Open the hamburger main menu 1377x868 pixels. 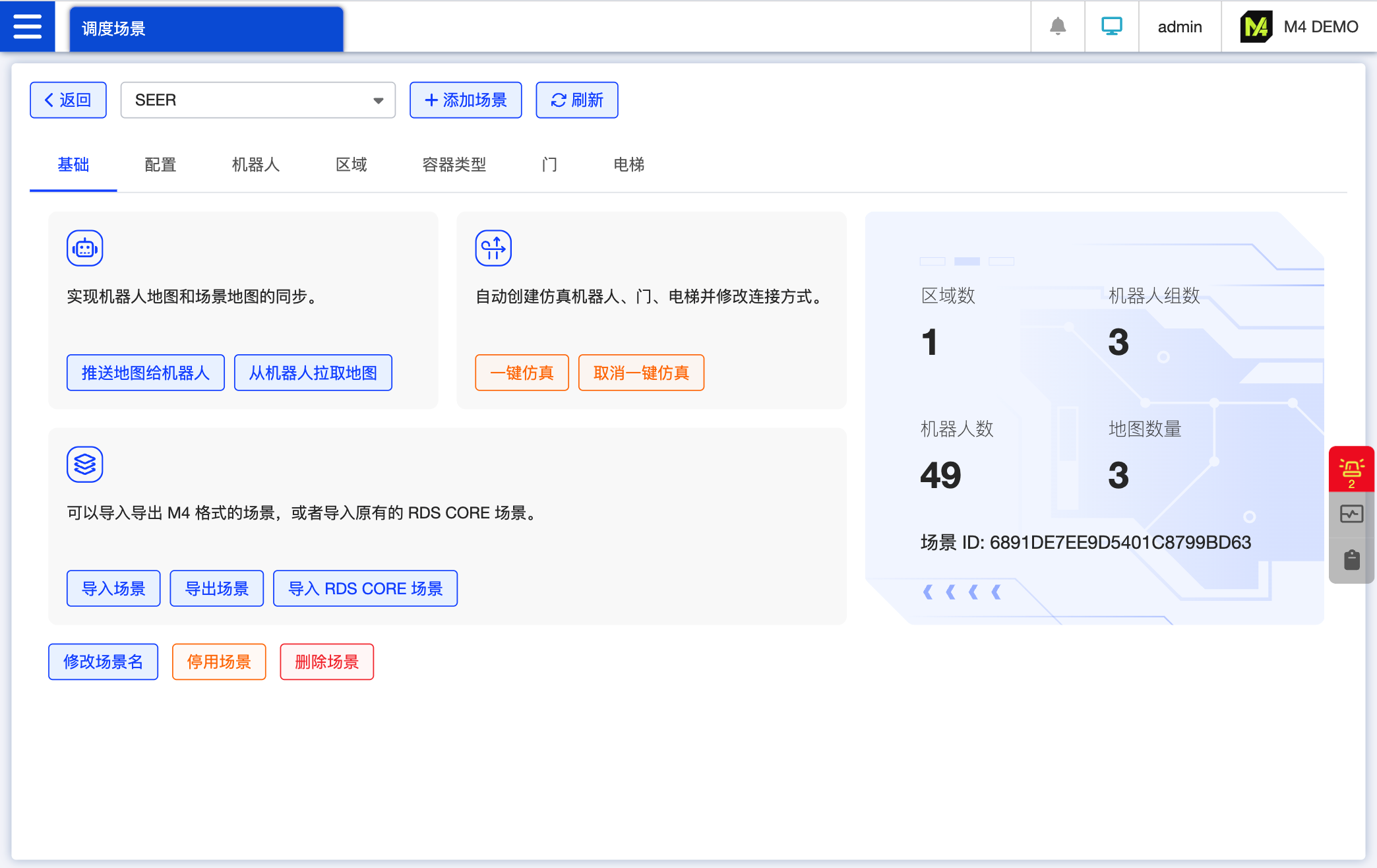point(27,26)
